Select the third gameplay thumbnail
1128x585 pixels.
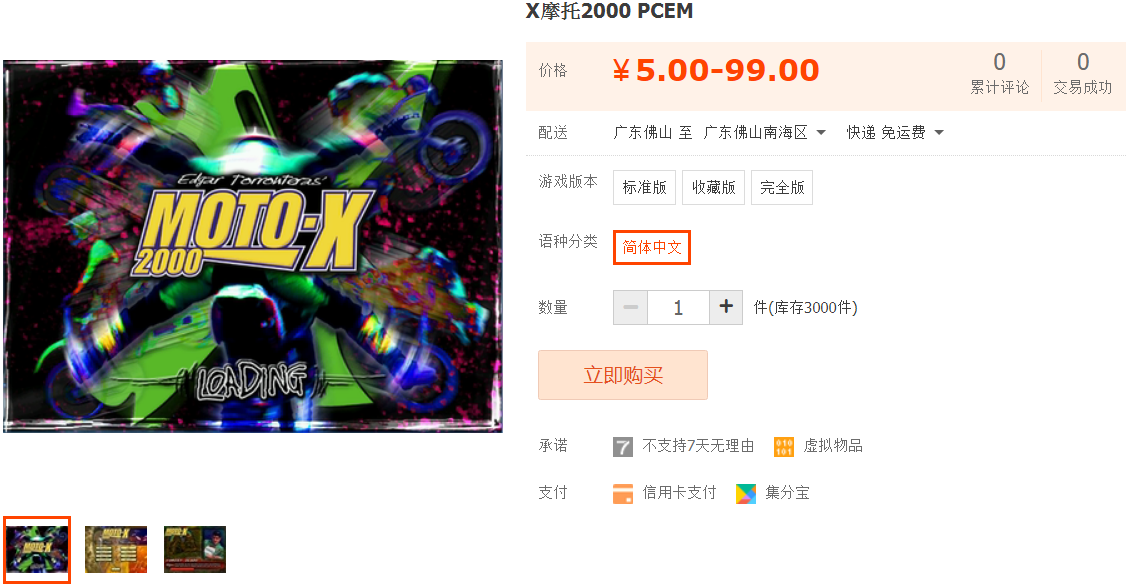click(195, 550)
